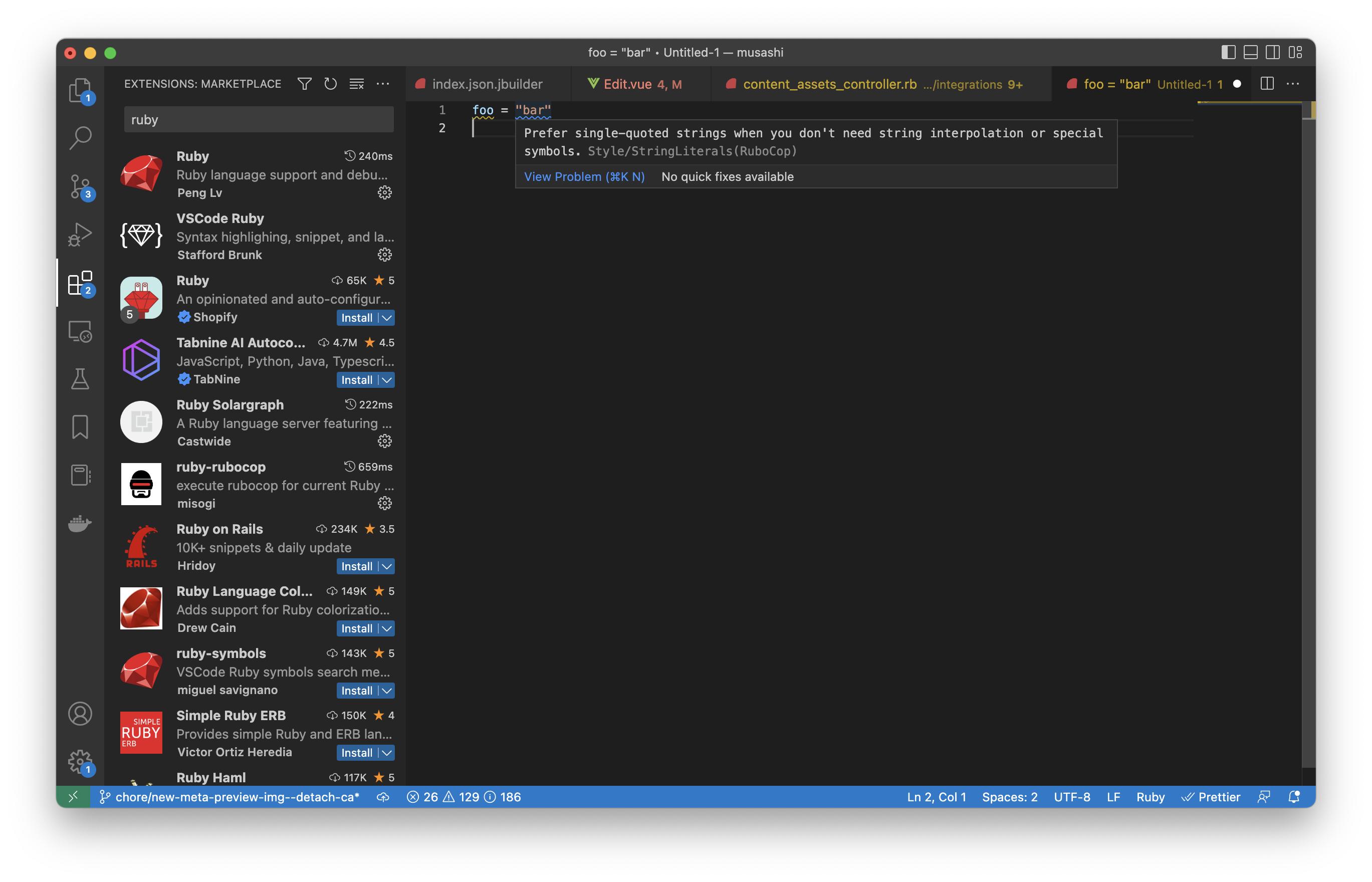Open settings gear for Ruby by Peng Lv
Screen dimensions: 1372x882
click(385, 192)
